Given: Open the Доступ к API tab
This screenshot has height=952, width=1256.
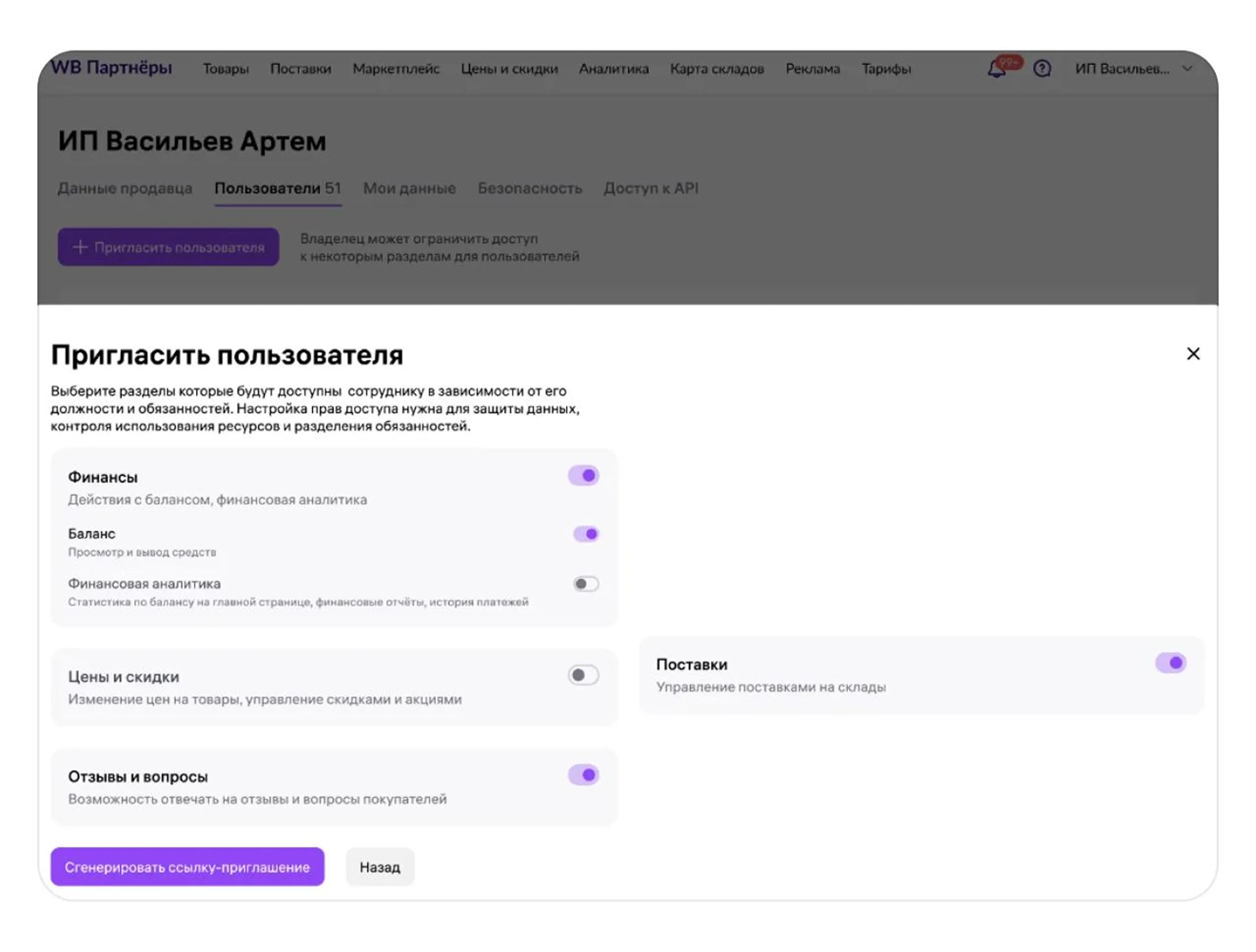Looking at the screenshot, I should (651, 188).
